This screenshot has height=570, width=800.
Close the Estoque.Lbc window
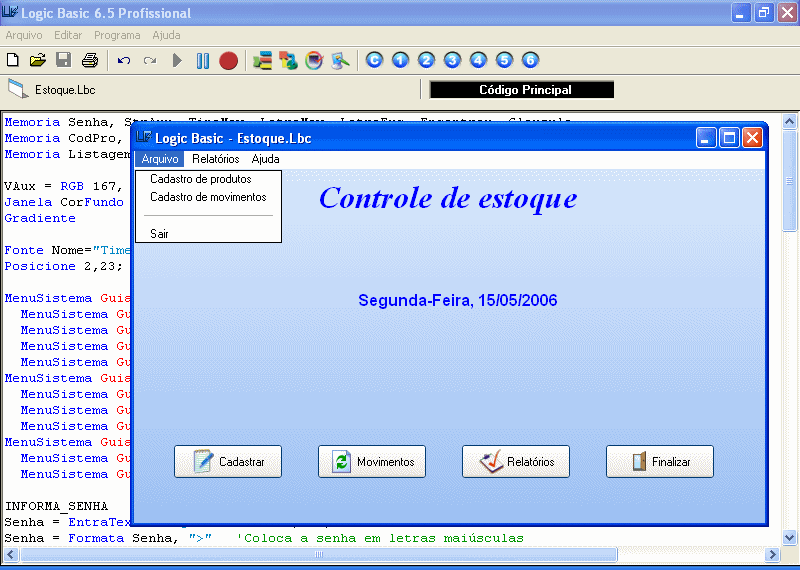point(753,138)
